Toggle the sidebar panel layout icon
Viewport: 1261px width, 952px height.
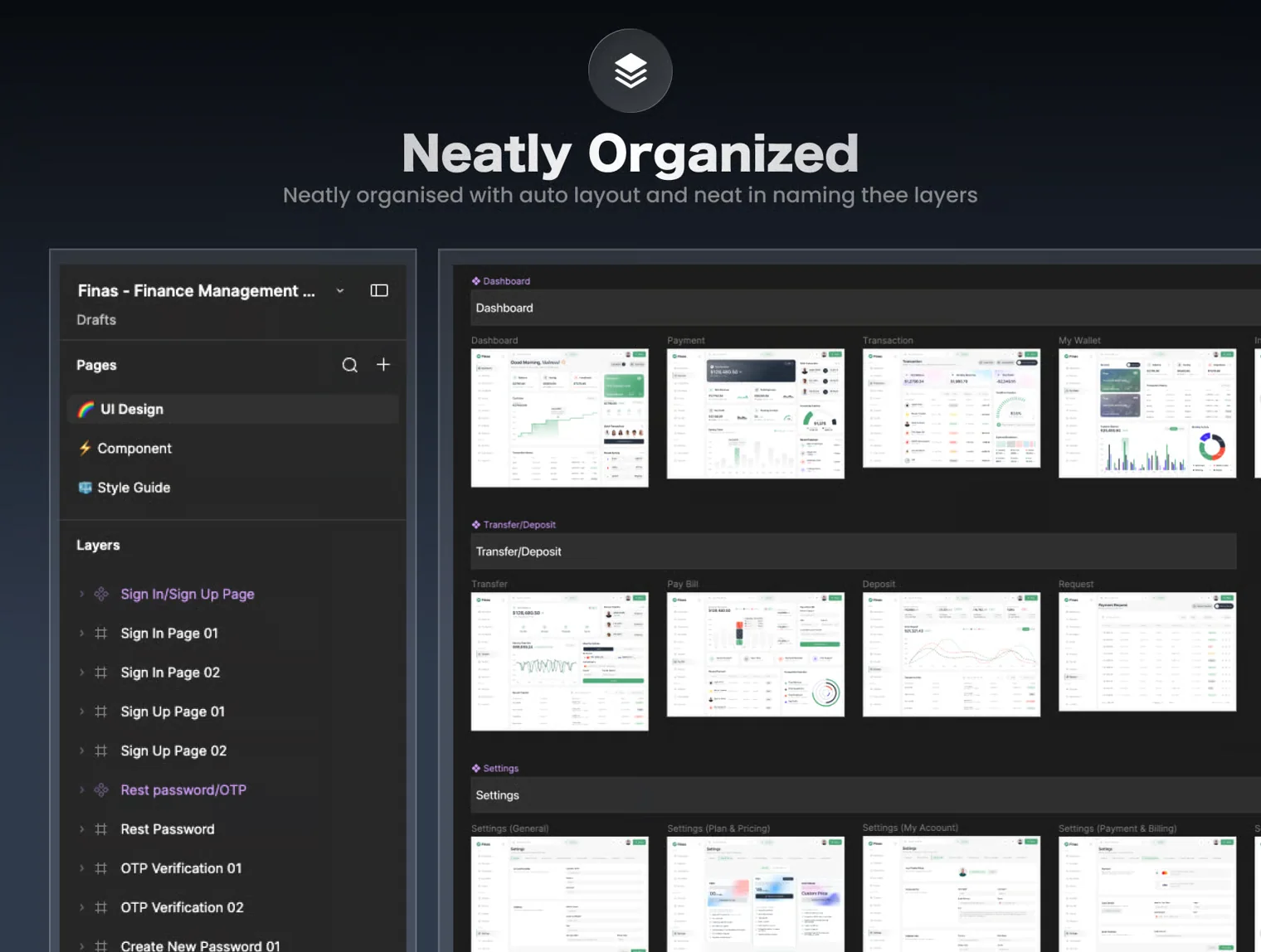pos(379,290)
